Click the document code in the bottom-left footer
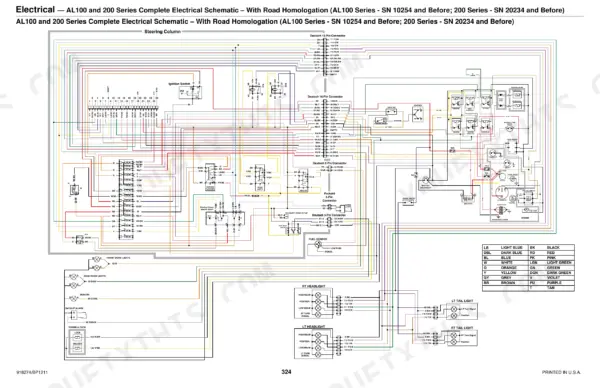600x388 pixels. pyautogui.click(x=32, y=372)
